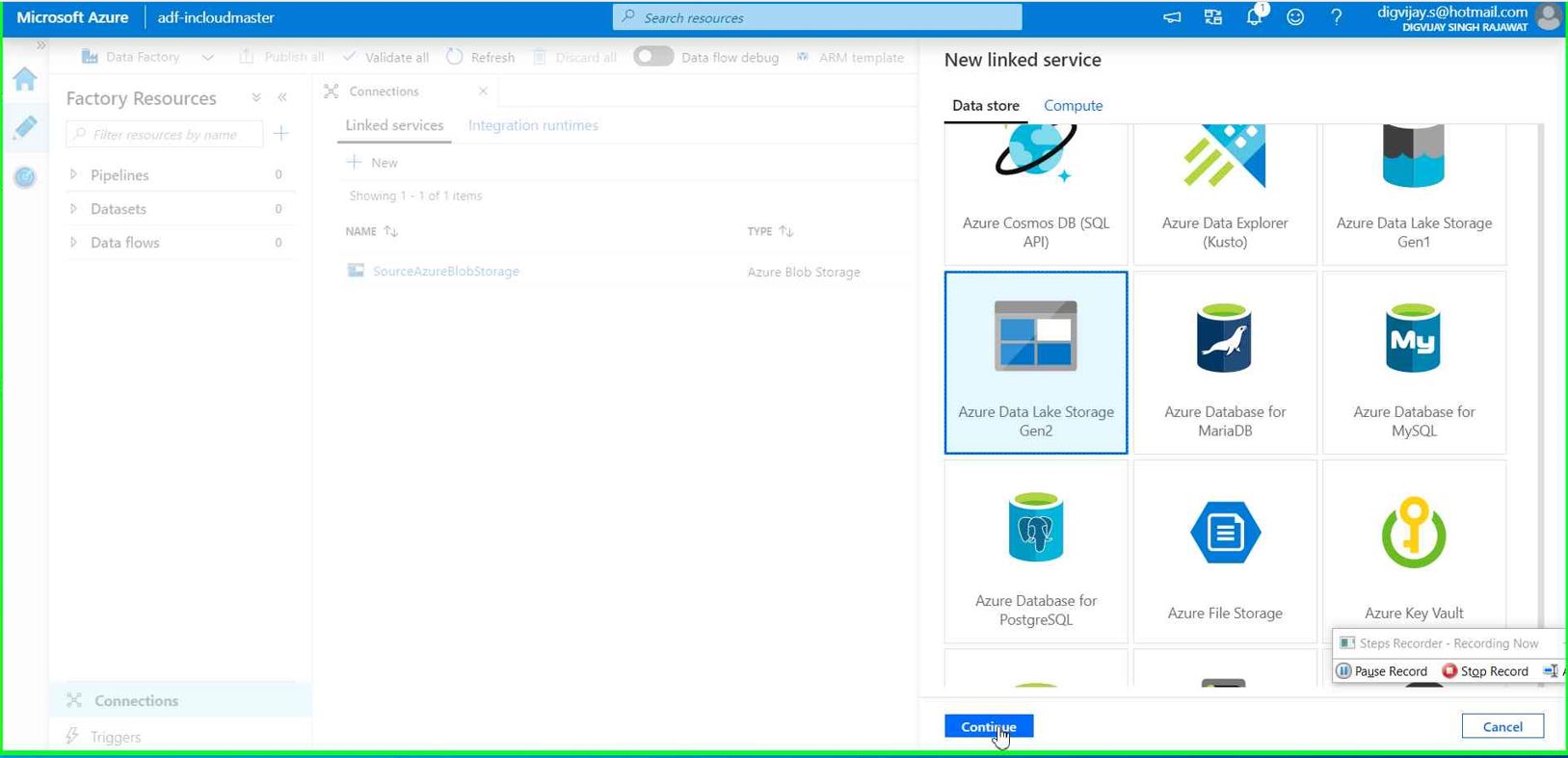
Task: Open the feedback smiley icon
Action: (1295, 17)
